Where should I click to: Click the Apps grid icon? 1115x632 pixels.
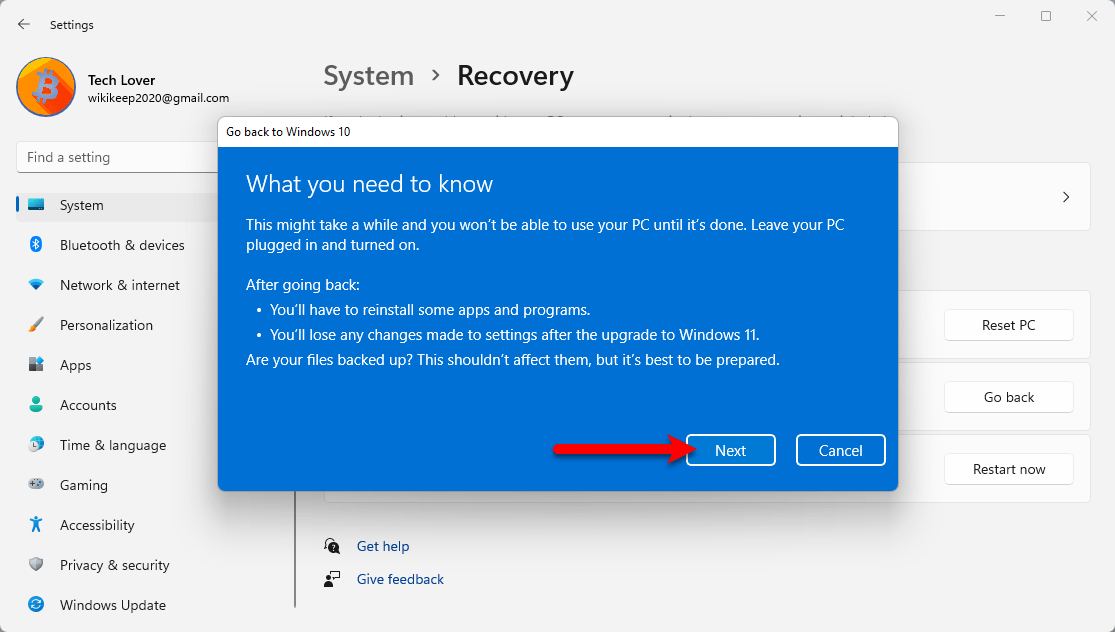coord(36,365)
